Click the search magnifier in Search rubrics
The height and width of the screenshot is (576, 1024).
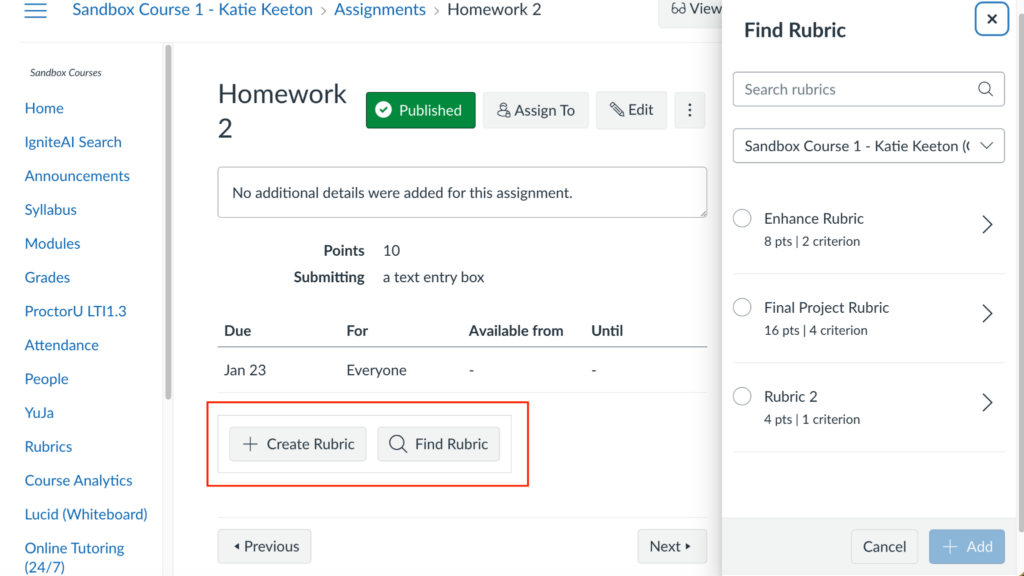(985, 89)
